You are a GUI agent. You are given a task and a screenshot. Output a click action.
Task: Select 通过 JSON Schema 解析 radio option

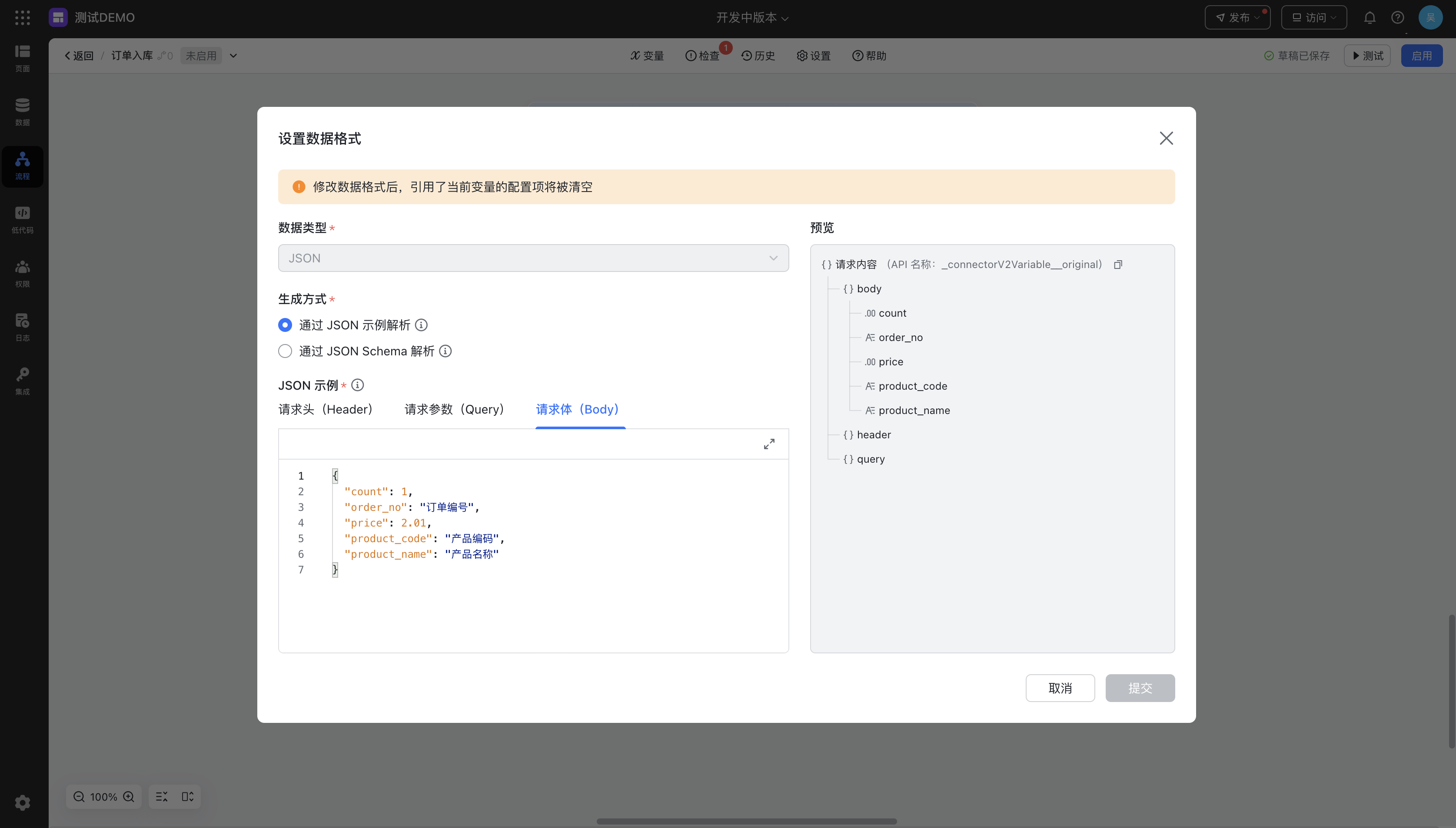pyautogui.click(x=285, y=351)
